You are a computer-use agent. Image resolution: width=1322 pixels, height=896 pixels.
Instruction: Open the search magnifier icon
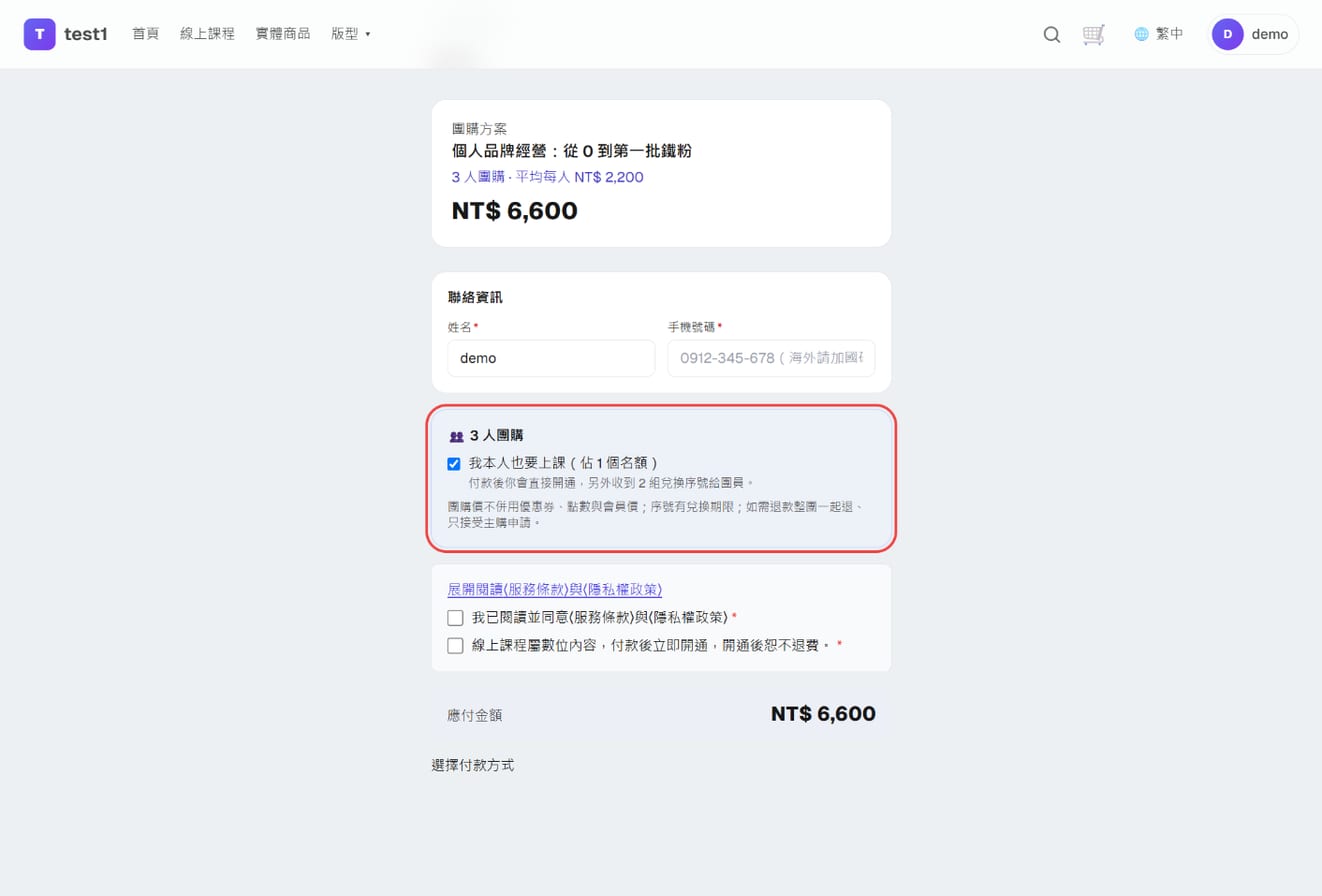click(1051, 35)
